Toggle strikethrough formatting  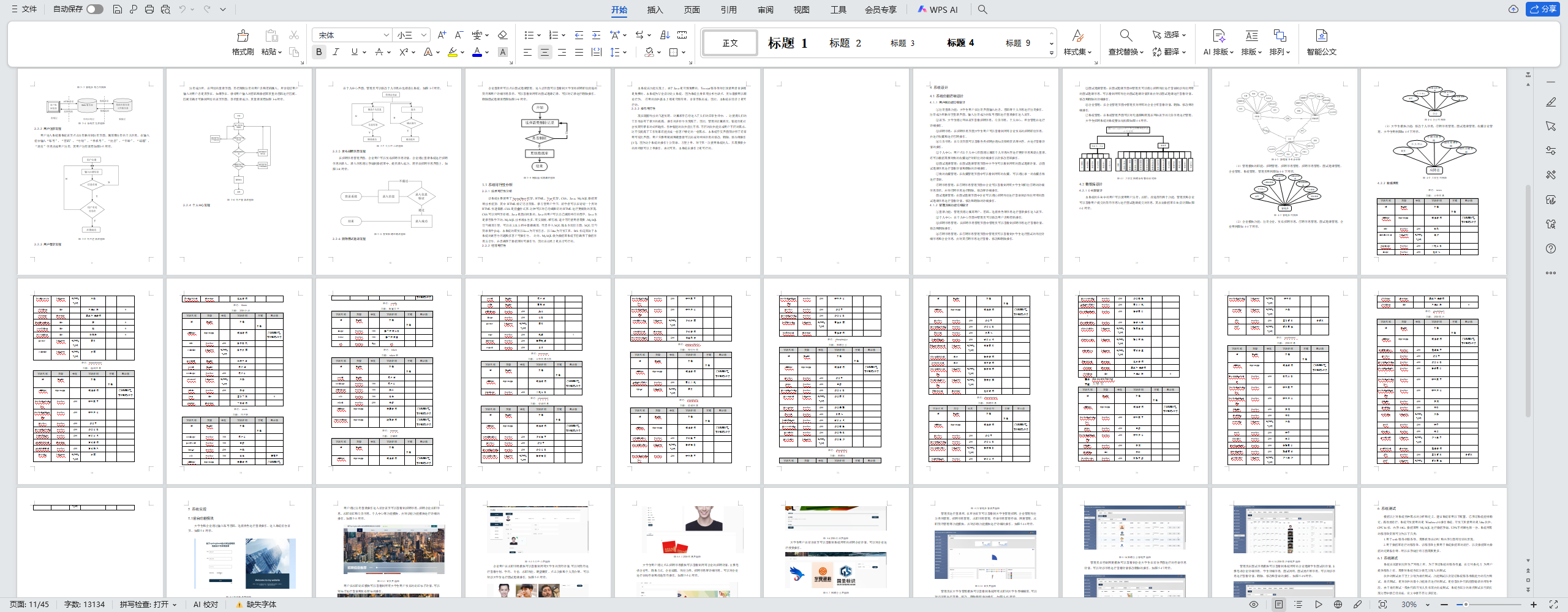click(379, 52)
